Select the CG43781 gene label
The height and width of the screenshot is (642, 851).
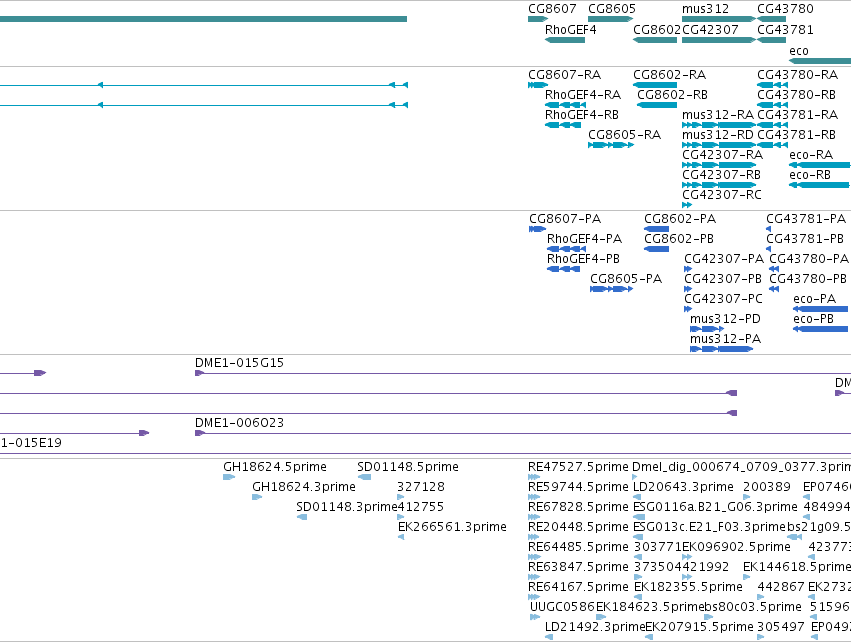click(x=785, y=30)
